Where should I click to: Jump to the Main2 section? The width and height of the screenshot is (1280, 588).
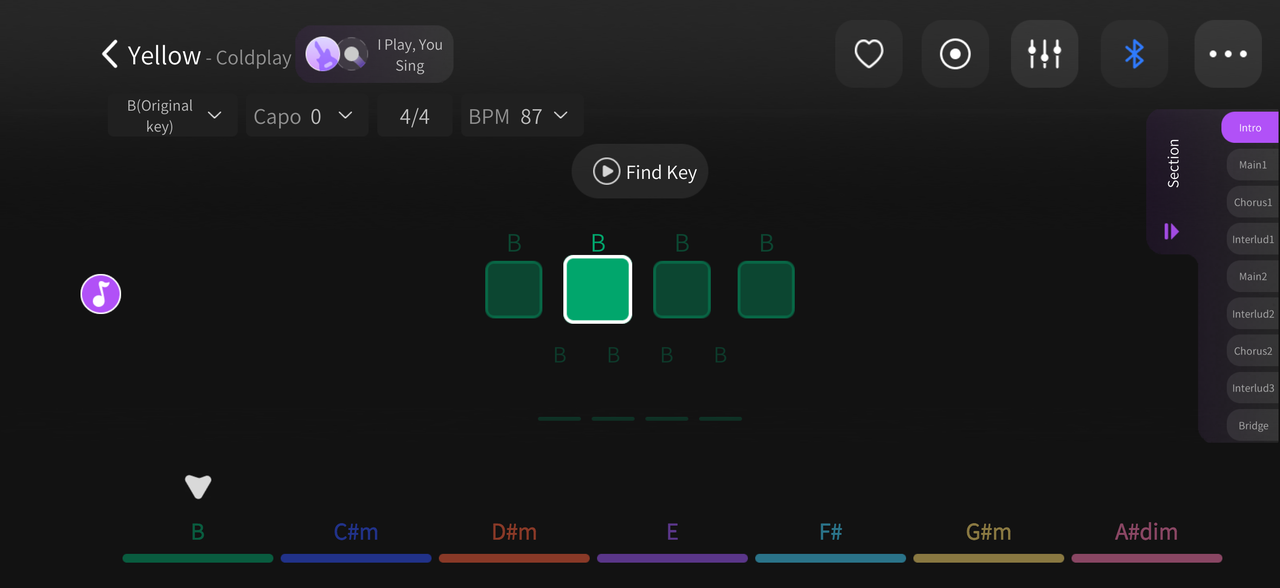point(1253,277)
